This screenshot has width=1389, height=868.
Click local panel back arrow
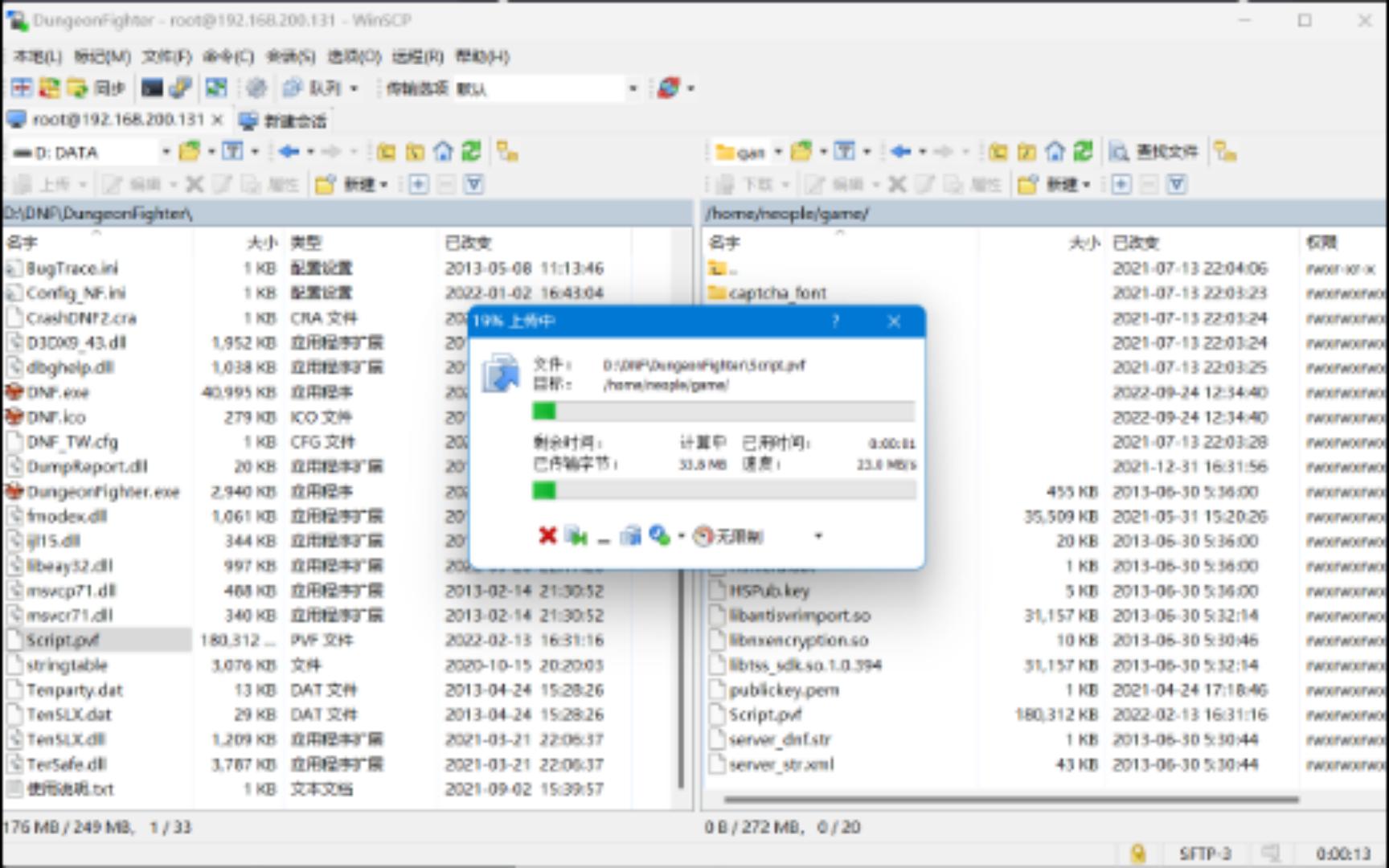pos(289,152)
